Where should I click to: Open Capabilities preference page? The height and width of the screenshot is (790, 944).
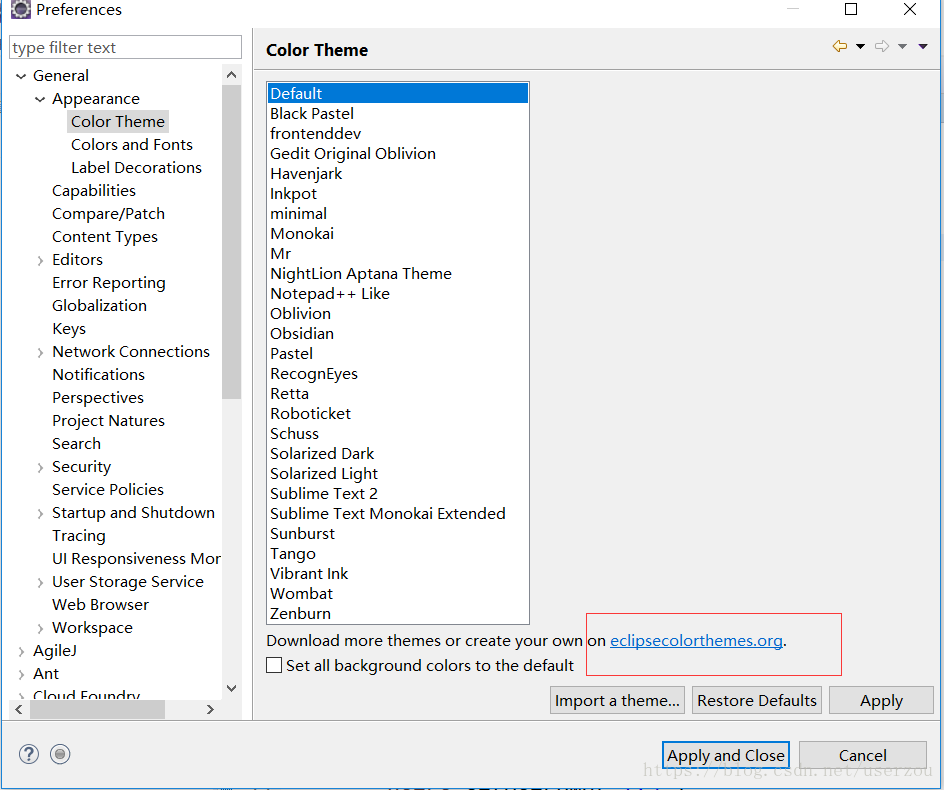(94, 190)
